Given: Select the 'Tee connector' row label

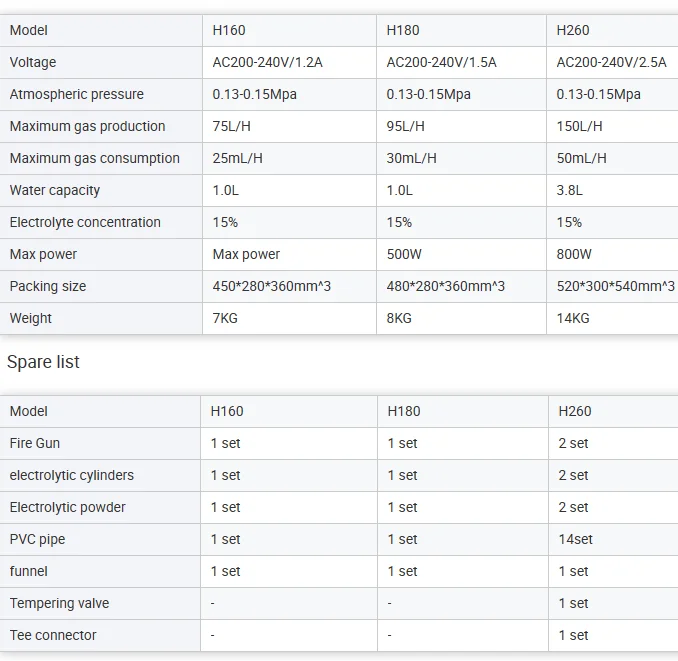Looking at the screenshot, I should [53, 635].
